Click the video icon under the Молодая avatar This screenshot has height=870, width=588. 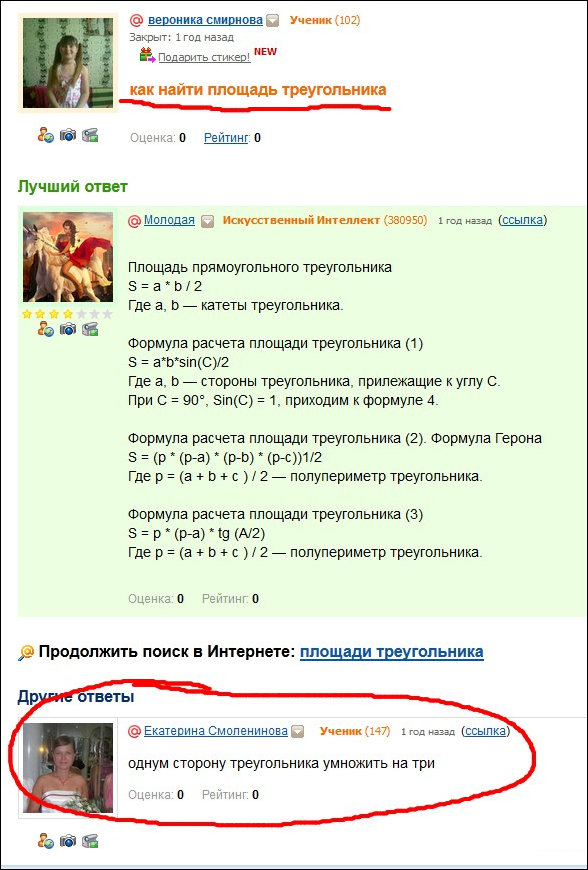[x=90, y=329]
